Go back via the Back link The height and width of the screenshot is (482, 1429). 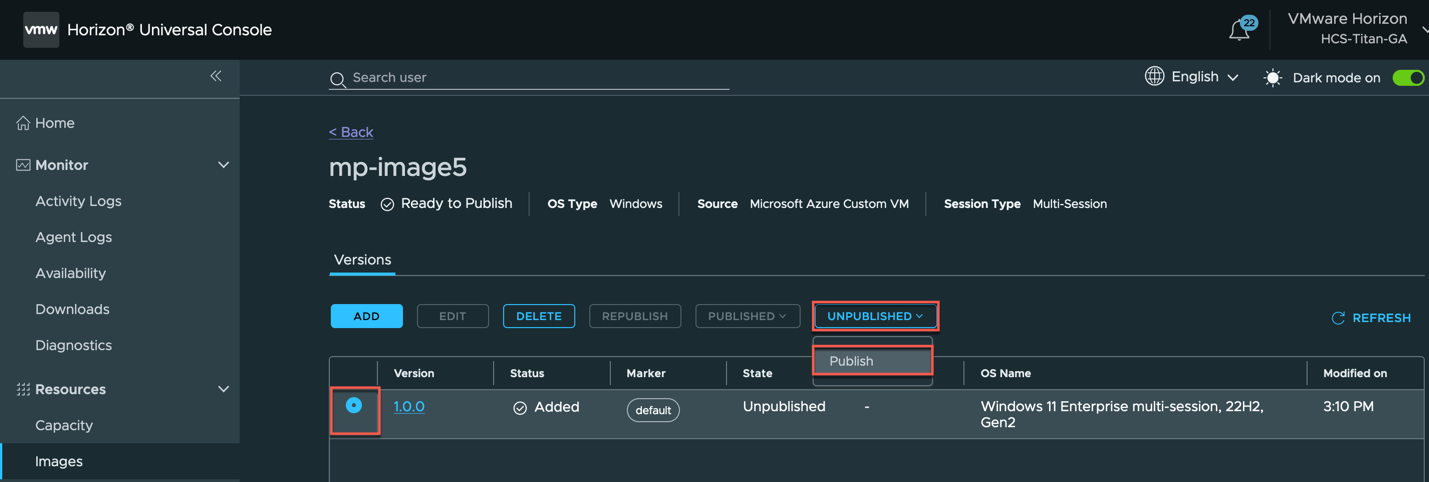(351, 132)
